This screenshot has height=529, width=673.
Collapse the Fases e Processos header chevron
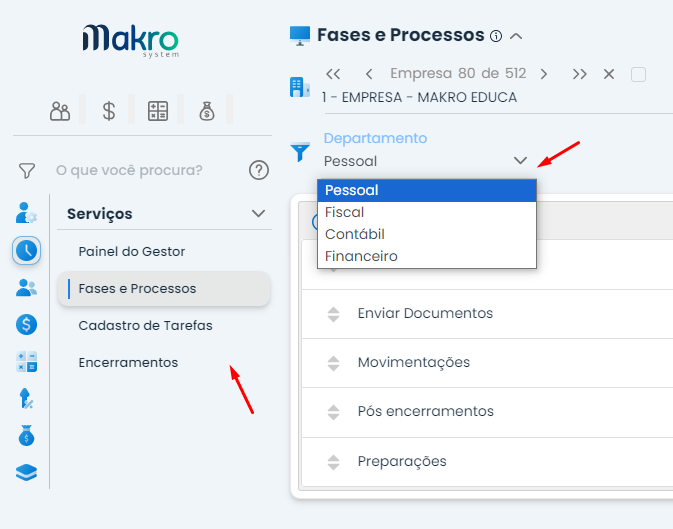pos(516,36)
